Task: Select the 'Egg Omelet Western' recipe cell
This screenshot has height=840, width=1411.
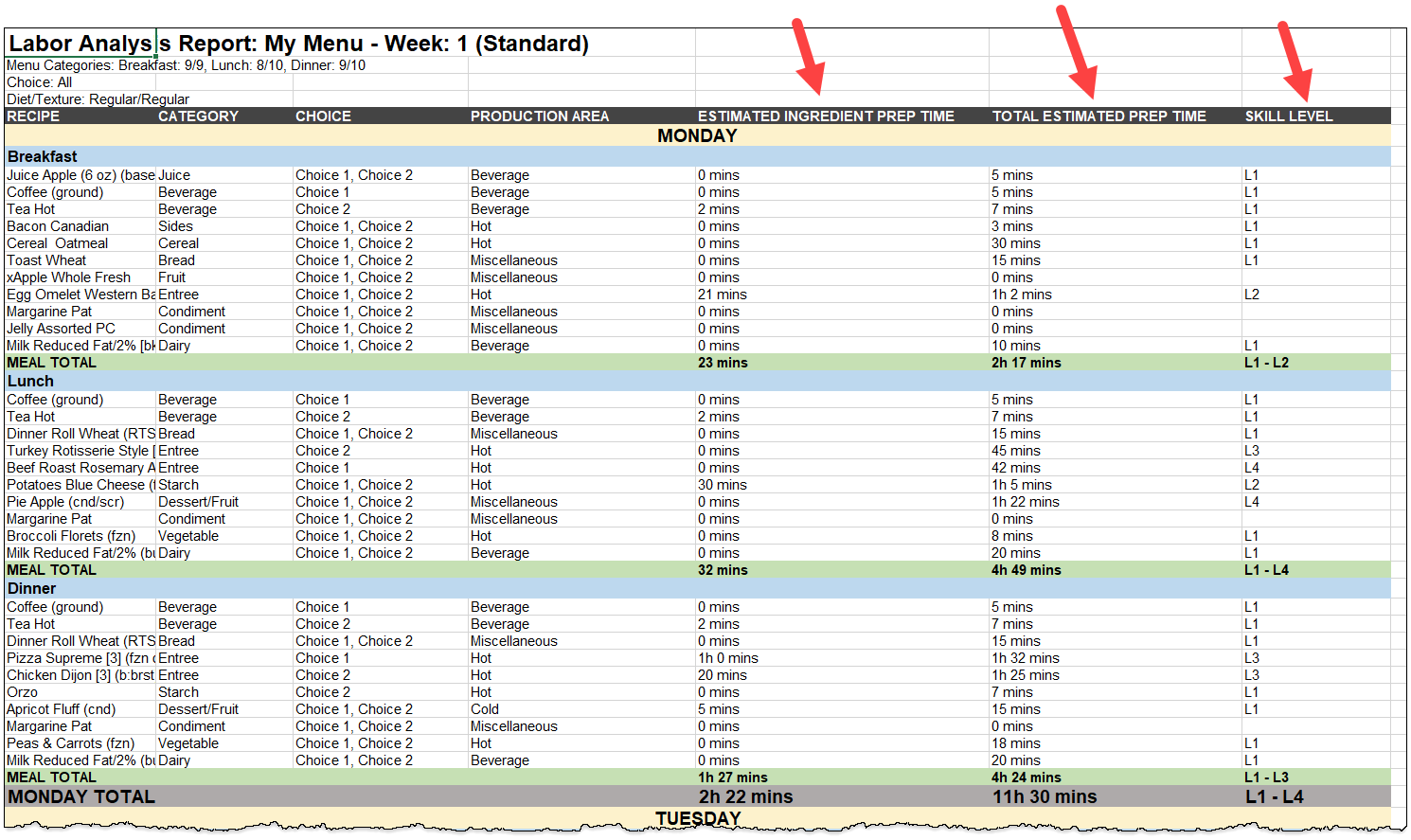Action: coord(80,295)
